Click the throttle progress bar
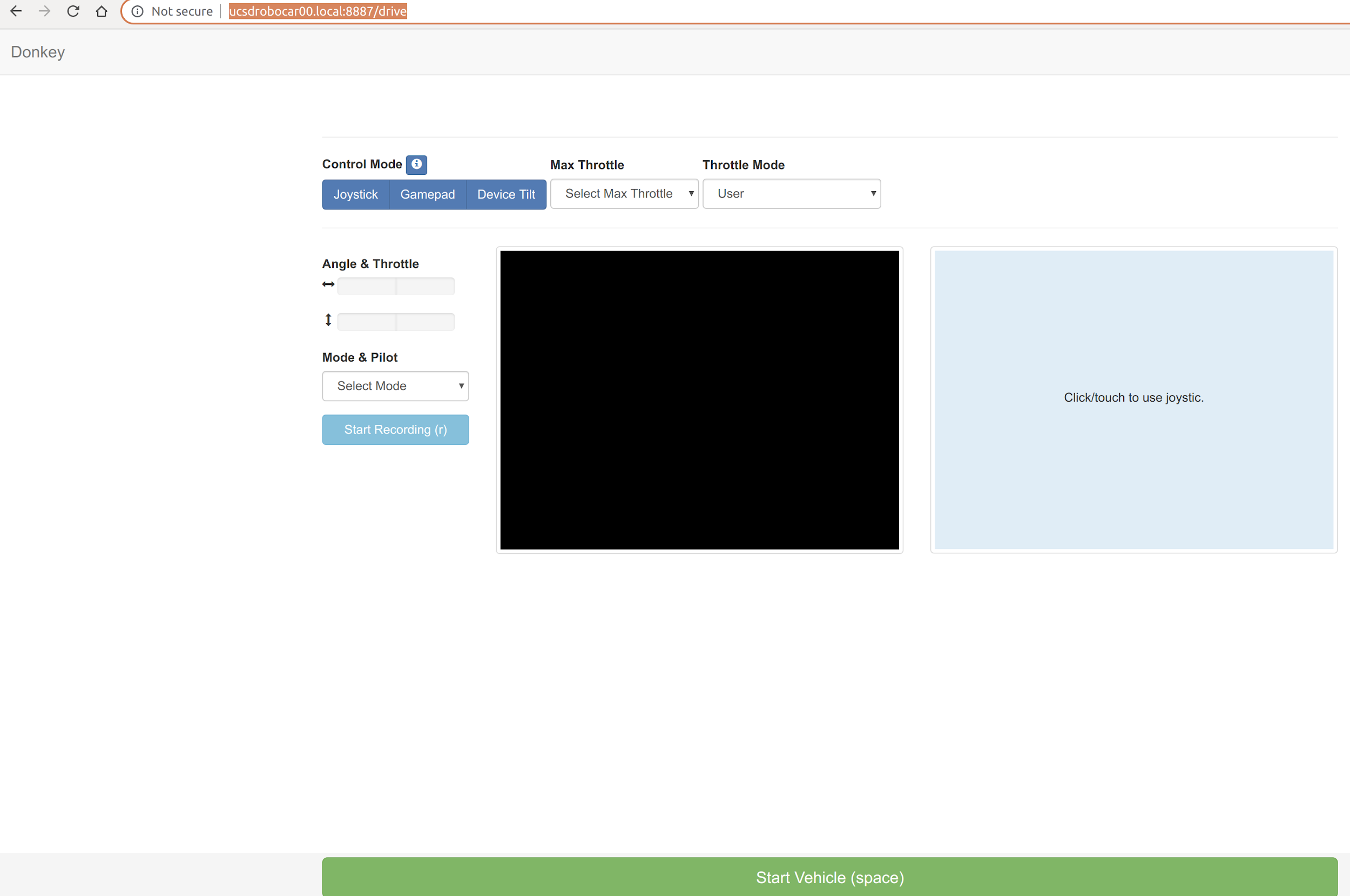This screenshot has width=1350, height=896. (x=395, y=322)
